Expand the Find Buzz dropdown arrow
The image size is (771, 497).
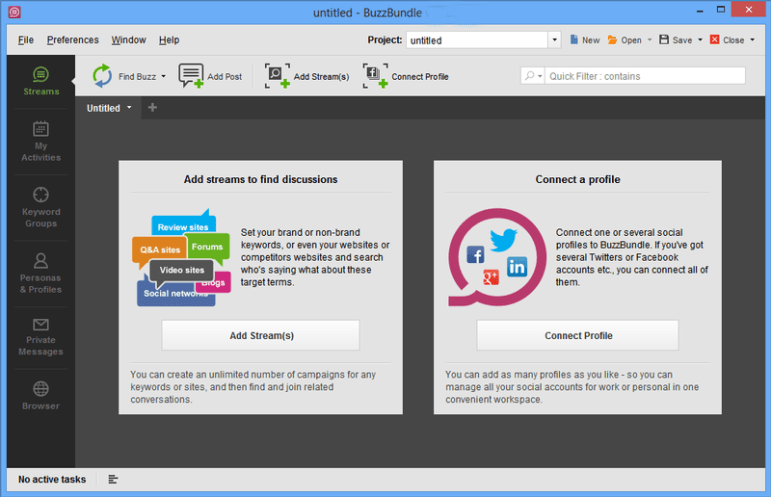[164, 76]
